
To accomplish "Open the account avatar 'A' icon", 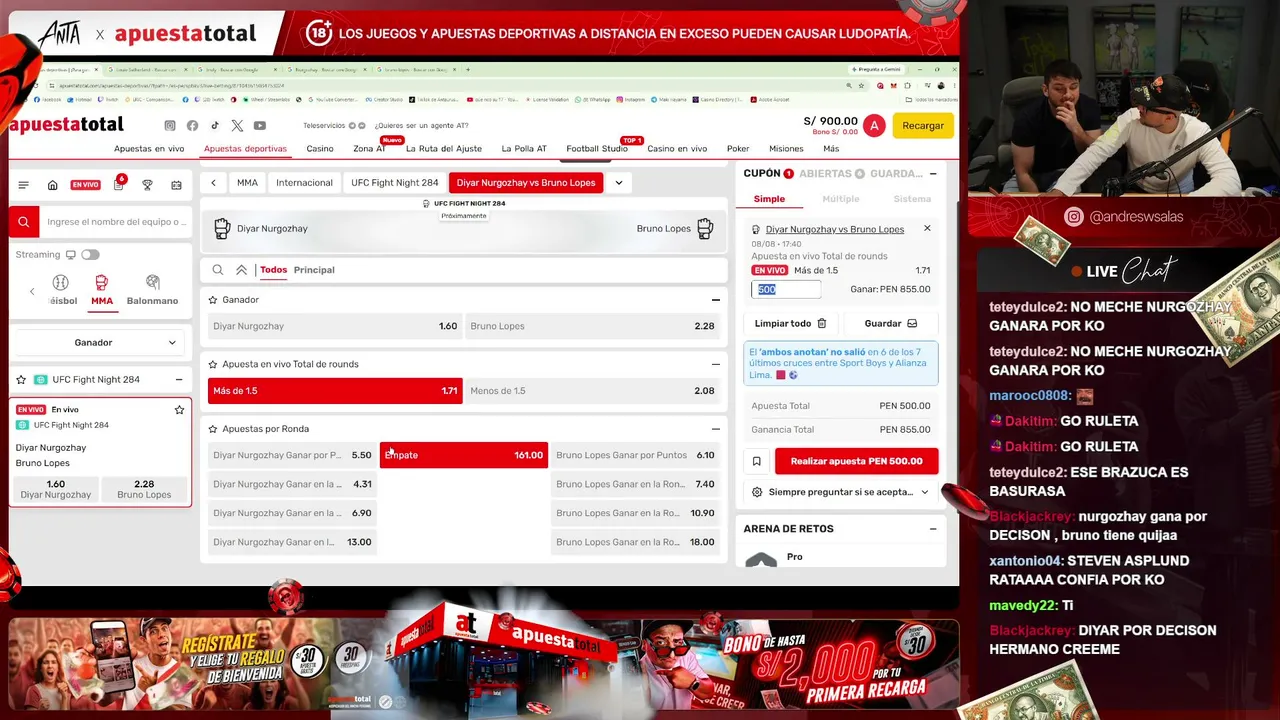I will click(x=874, y=125).
